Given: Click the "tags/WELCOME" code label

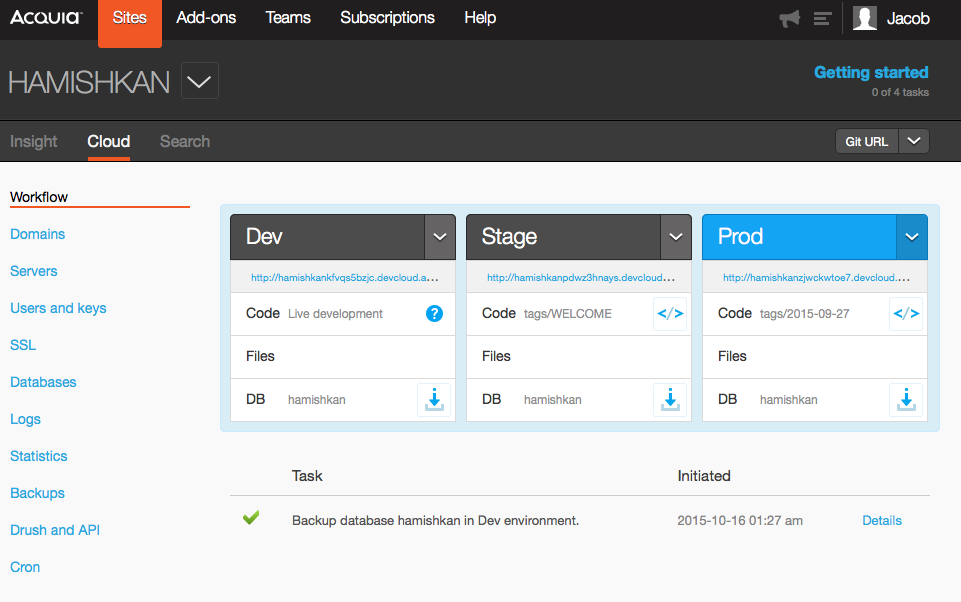Looking at the screenshot, I should (568, 314).
